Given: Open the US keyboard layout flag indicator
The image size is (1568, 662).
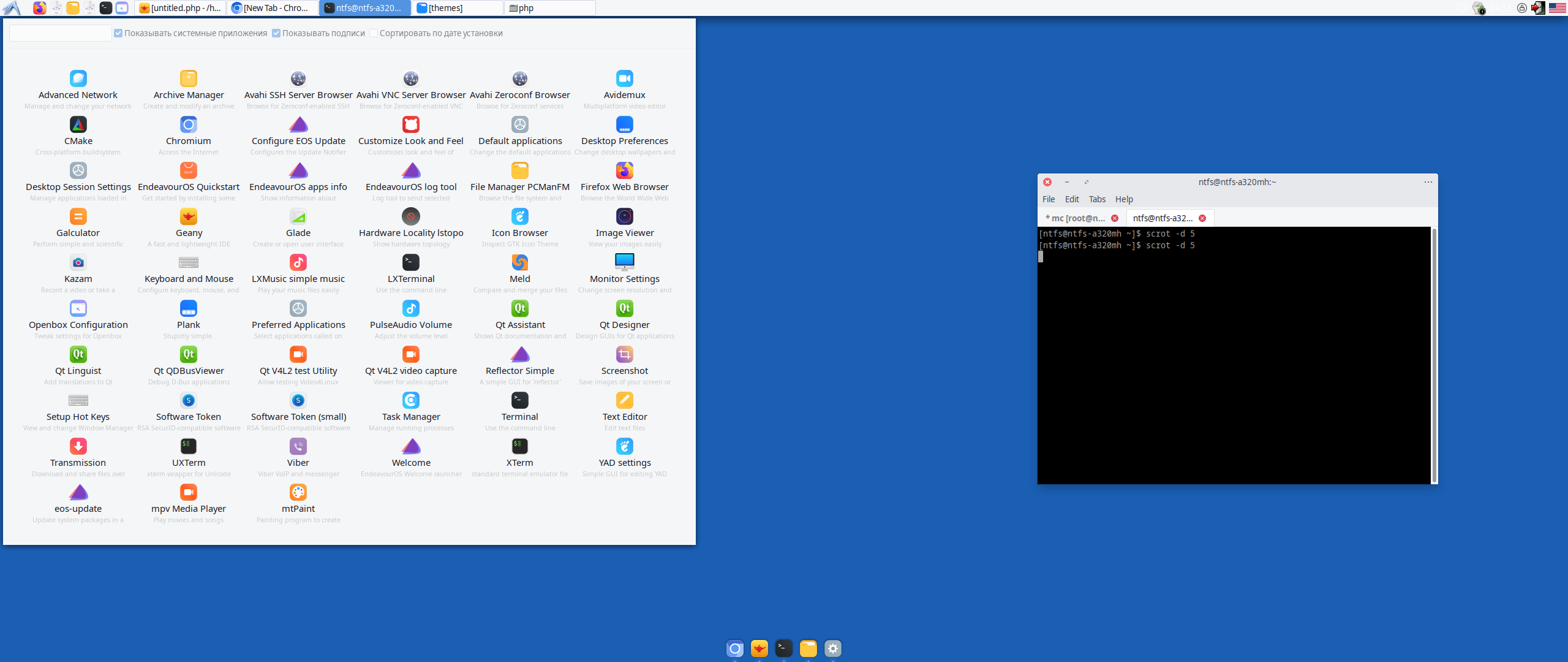Looking at the screenshot, I should click(x=1558, y=8).
